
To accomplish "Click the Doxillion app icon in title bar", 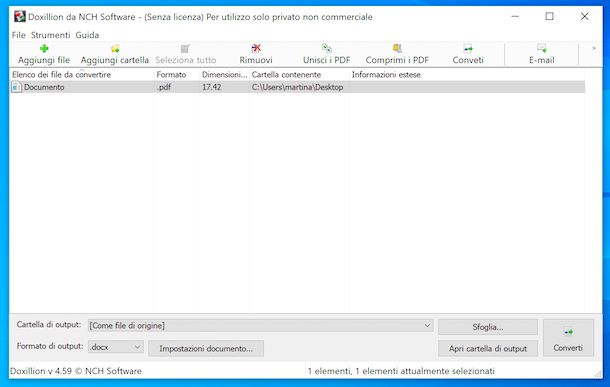I will [19, 16].
